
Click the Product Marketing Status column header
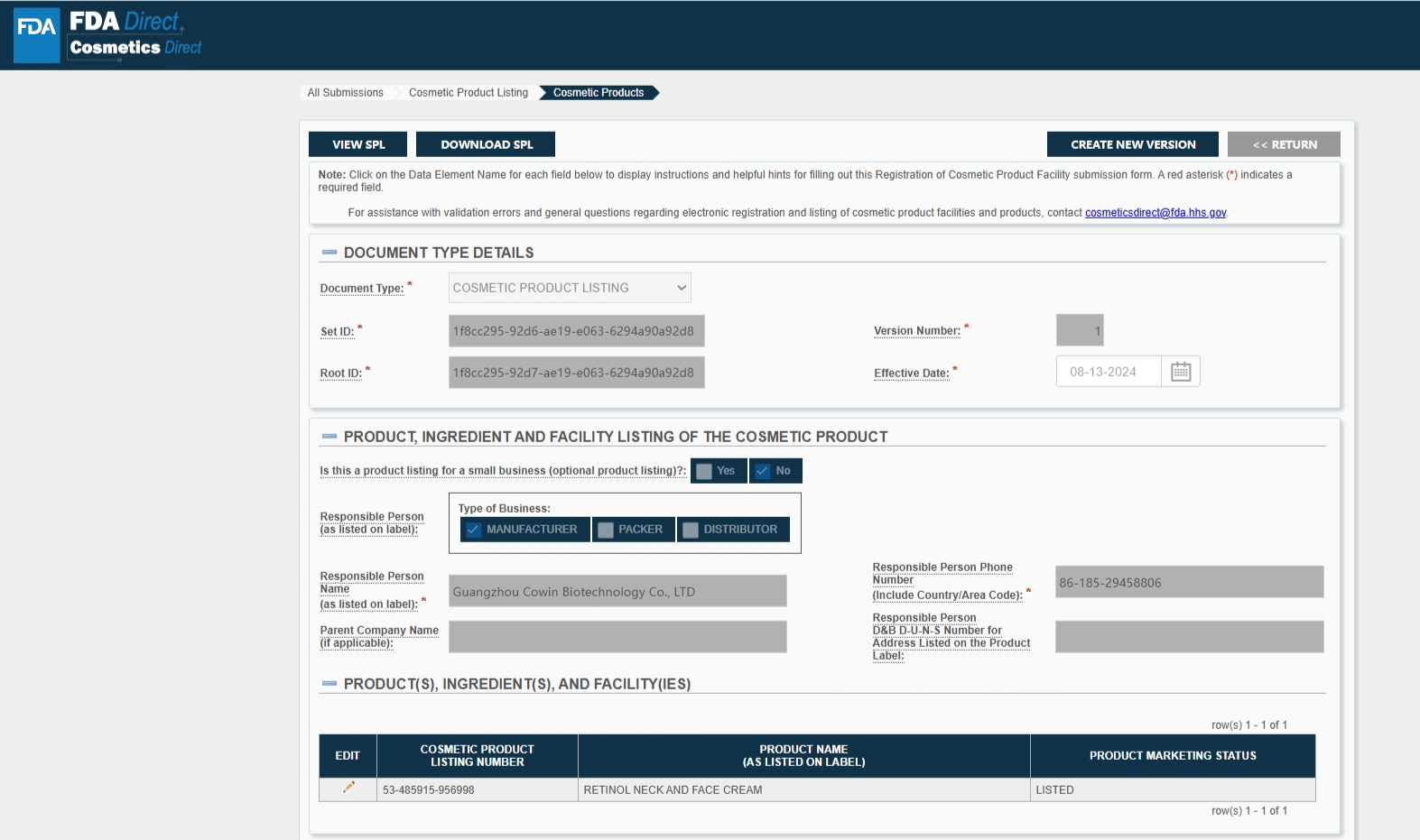(x=1173, y=756)
